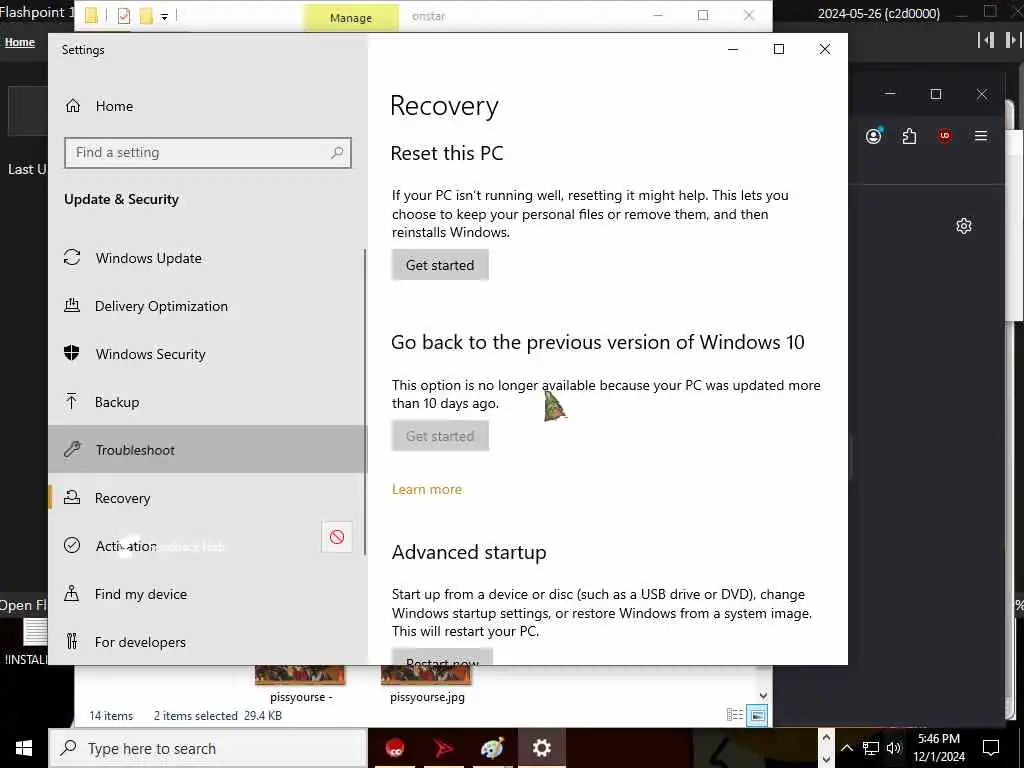
Task: Select Recovery in sidebar
Action: pyautogui.click(x=207, y=498)
